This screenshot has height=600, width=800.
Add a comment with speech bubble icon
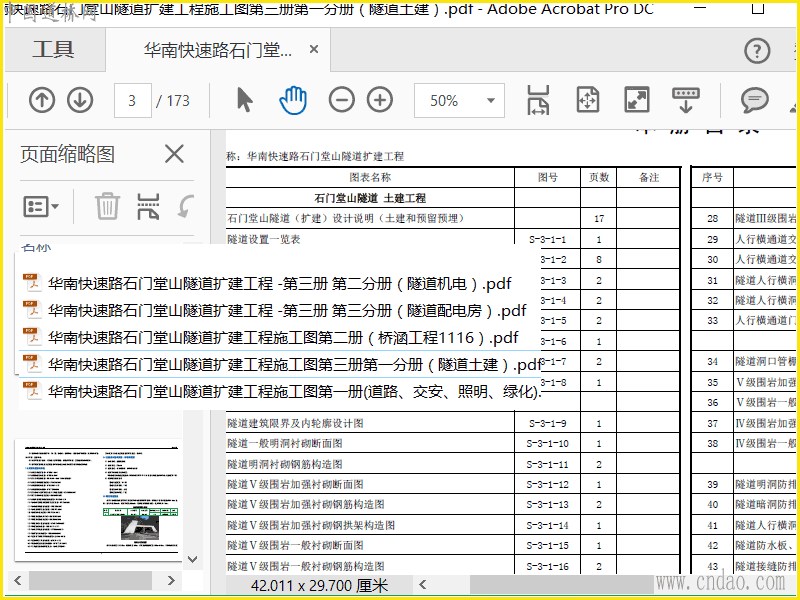(x=755, y=100)
